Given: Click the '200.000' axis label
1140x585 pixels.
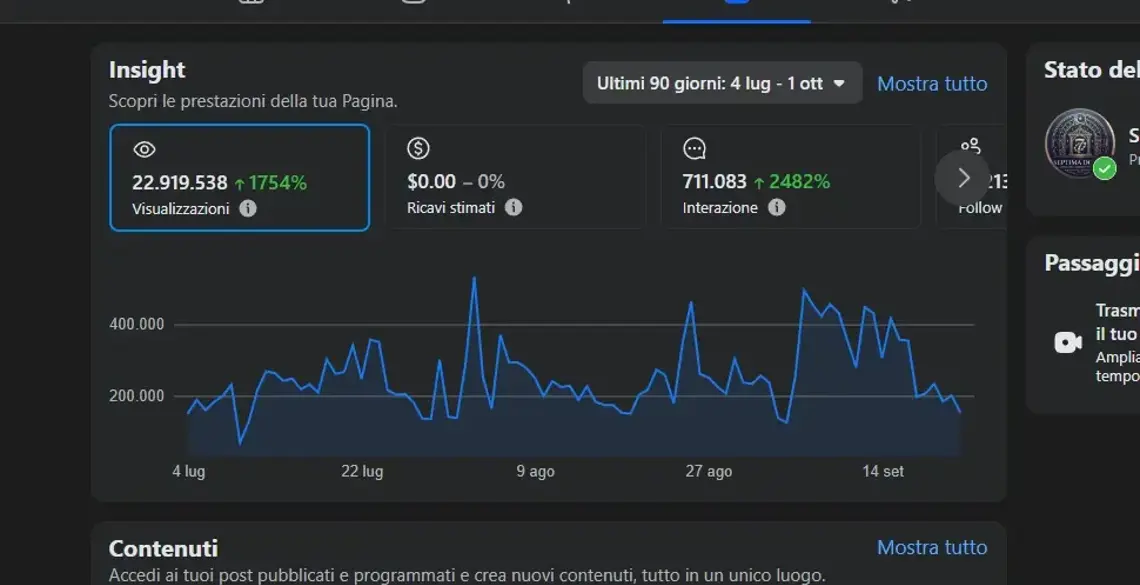Looking at the screenshot, I should pos(137,397).
